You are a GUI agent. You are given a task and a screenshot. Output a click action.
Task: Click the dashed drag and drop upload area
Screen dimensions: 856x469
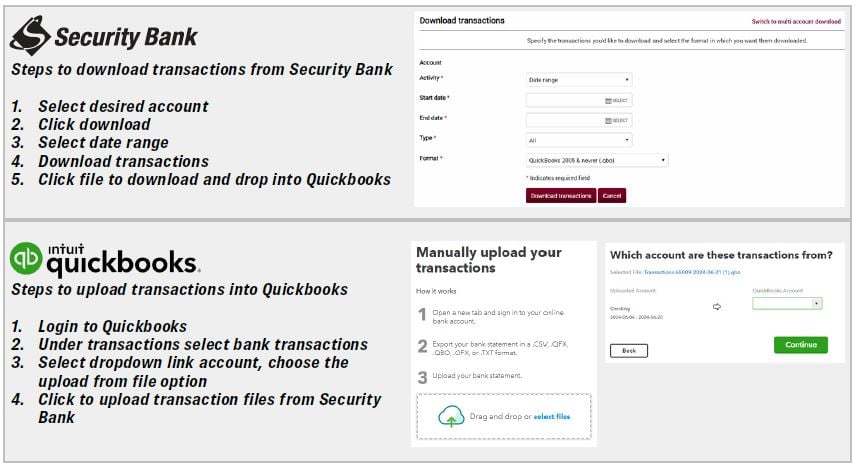[504, 416]
